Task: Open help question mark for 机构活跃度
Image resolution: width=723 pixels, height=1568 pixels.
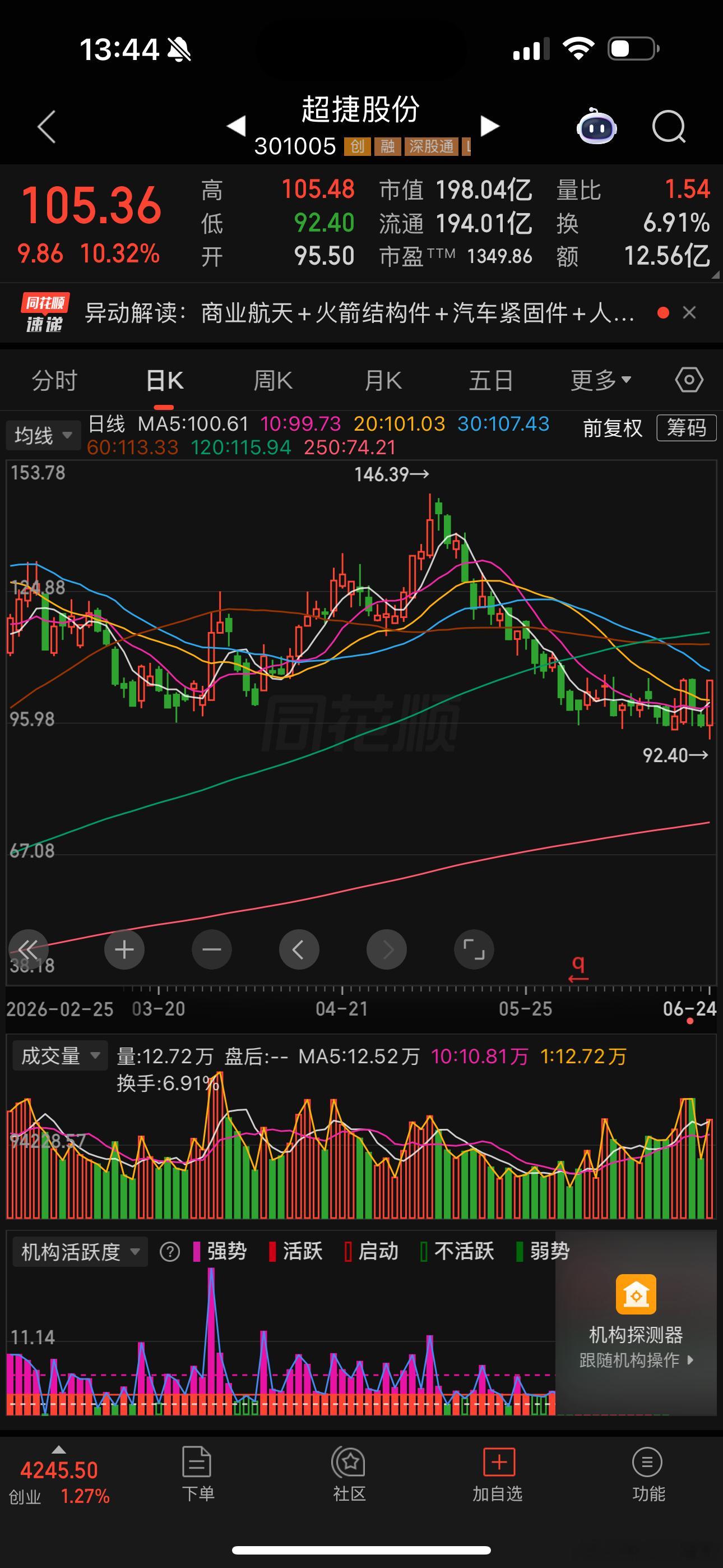Action: [170, 1252]
